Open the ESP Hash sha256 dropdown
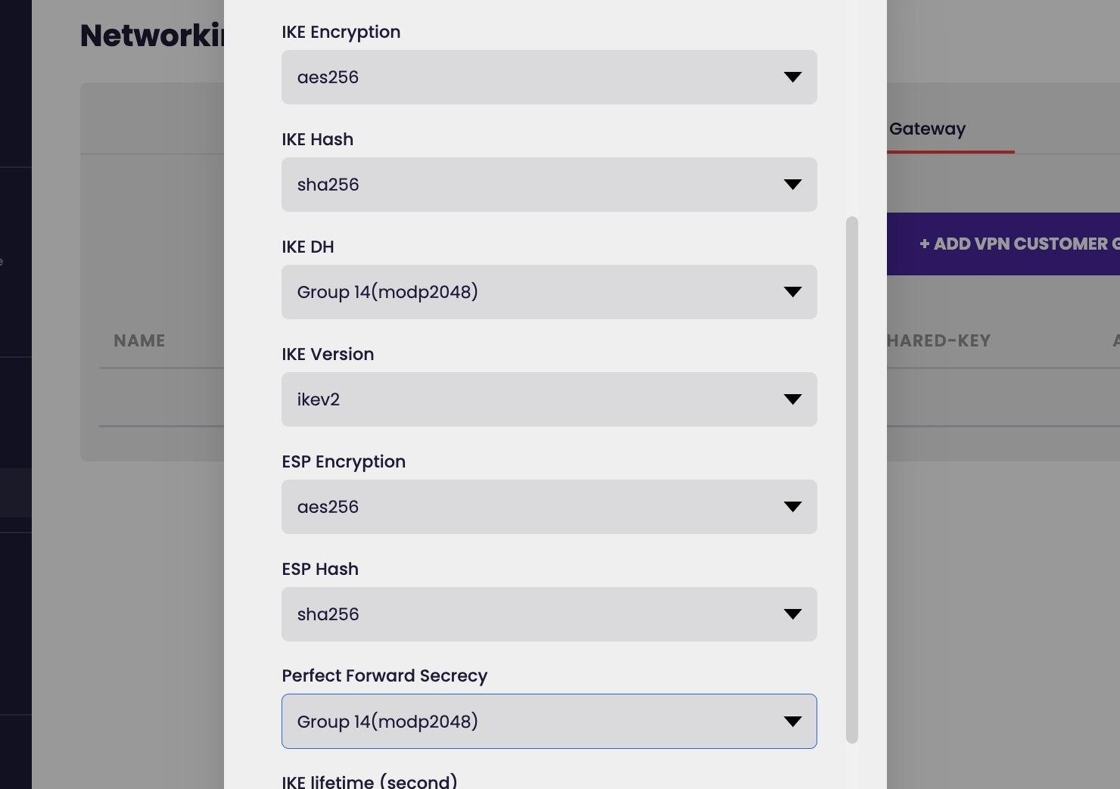The height and width of the screenshot is (789, 1120). 548,614
